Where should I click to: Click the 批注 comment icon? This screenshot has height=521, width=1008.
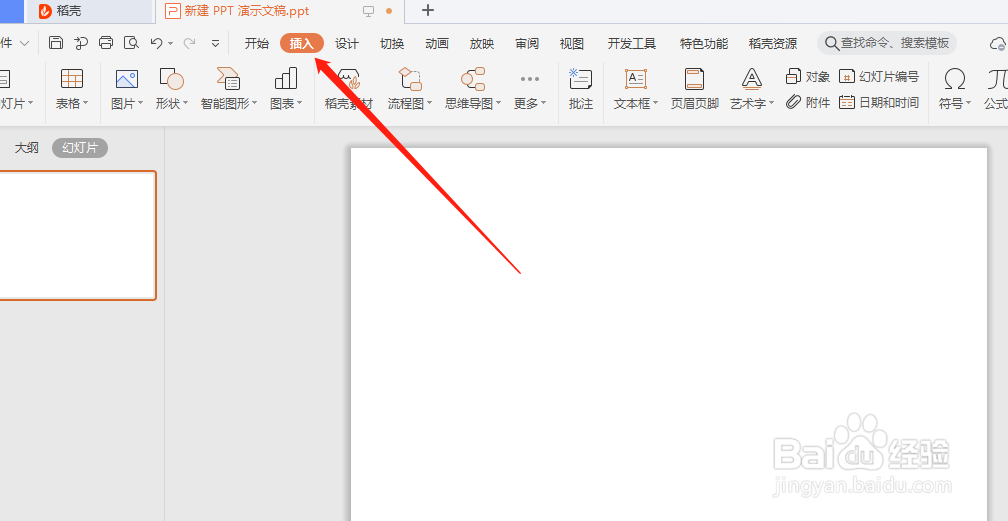(580, 78)
